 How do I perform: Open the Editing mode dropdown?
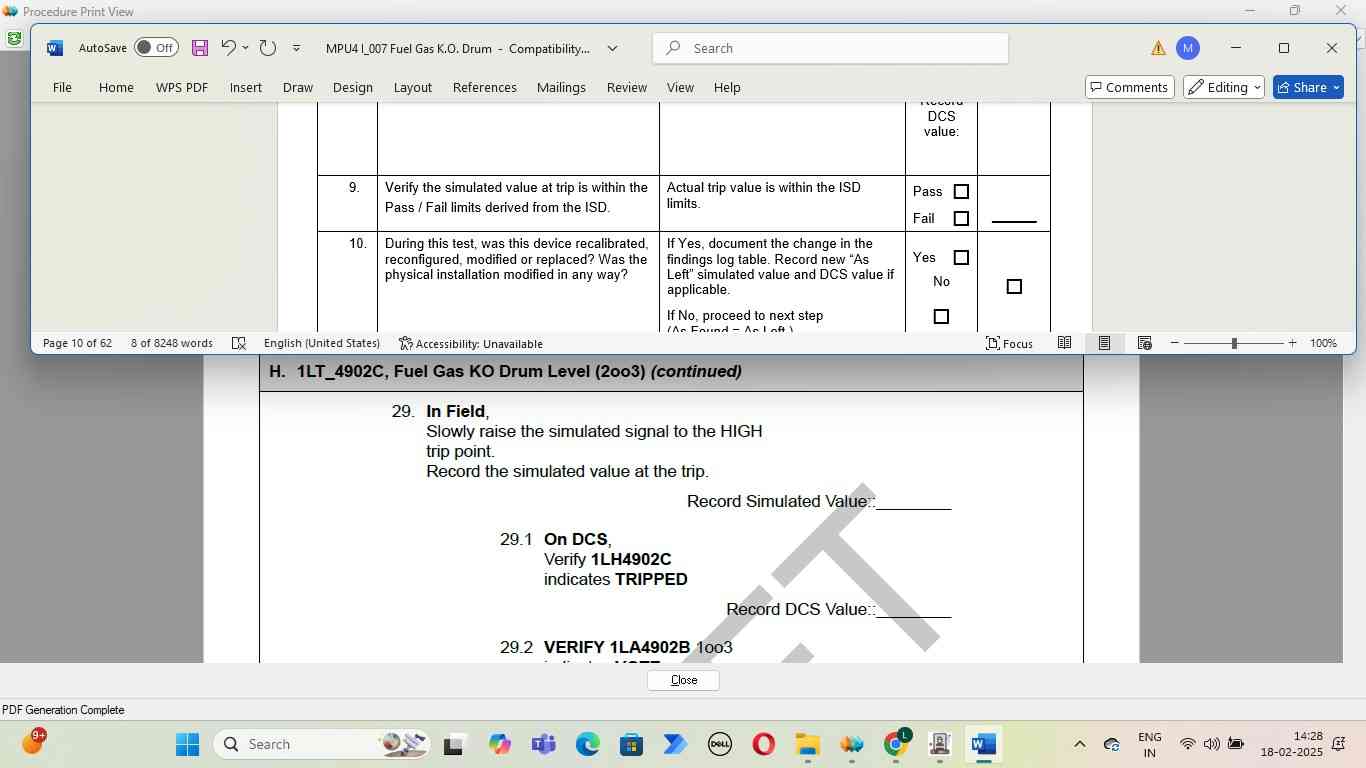[1224, 87]
